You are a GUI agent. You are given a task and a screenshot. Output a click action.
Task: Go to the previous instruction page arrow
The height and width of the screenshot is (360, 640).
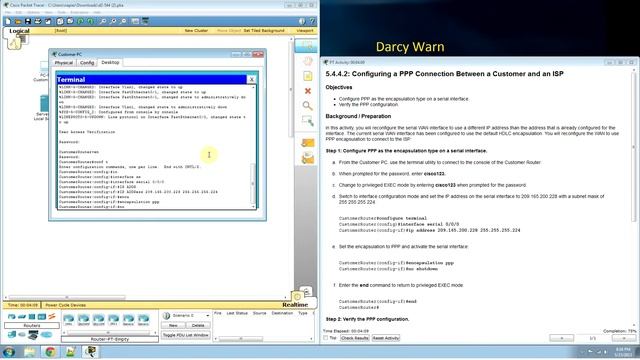coord(561,338)
